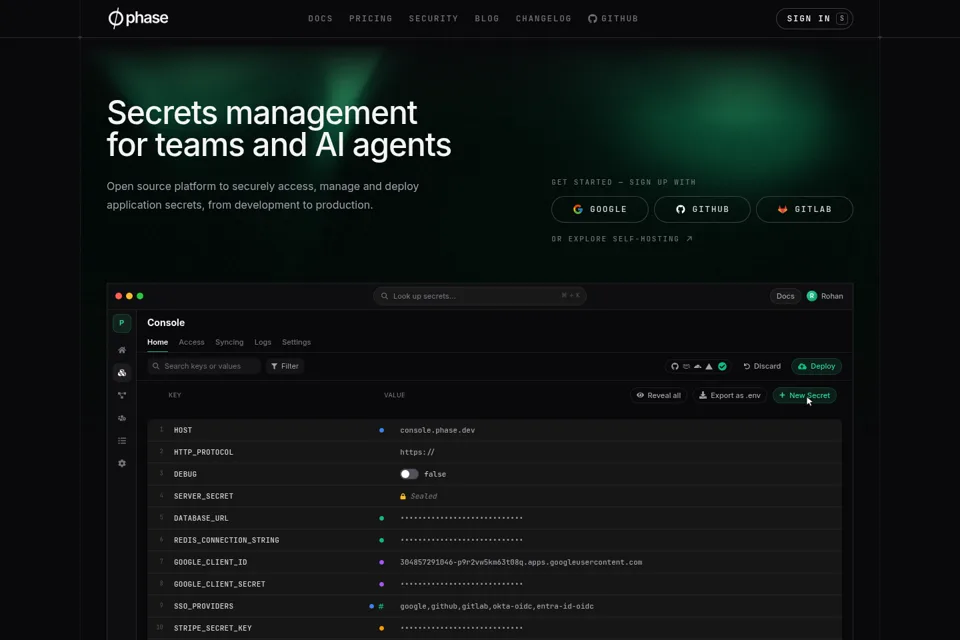Open the Logs tab

263,342
